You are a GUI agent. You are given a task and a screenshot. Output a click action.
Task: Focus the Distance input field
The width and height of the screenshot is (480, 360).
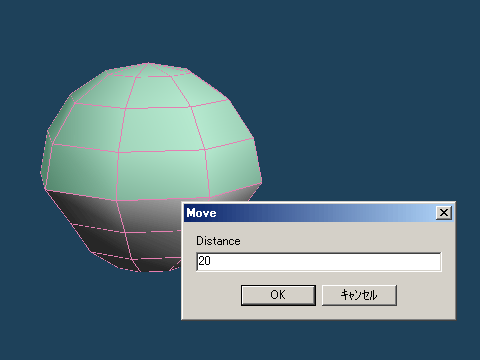[319, 262]
